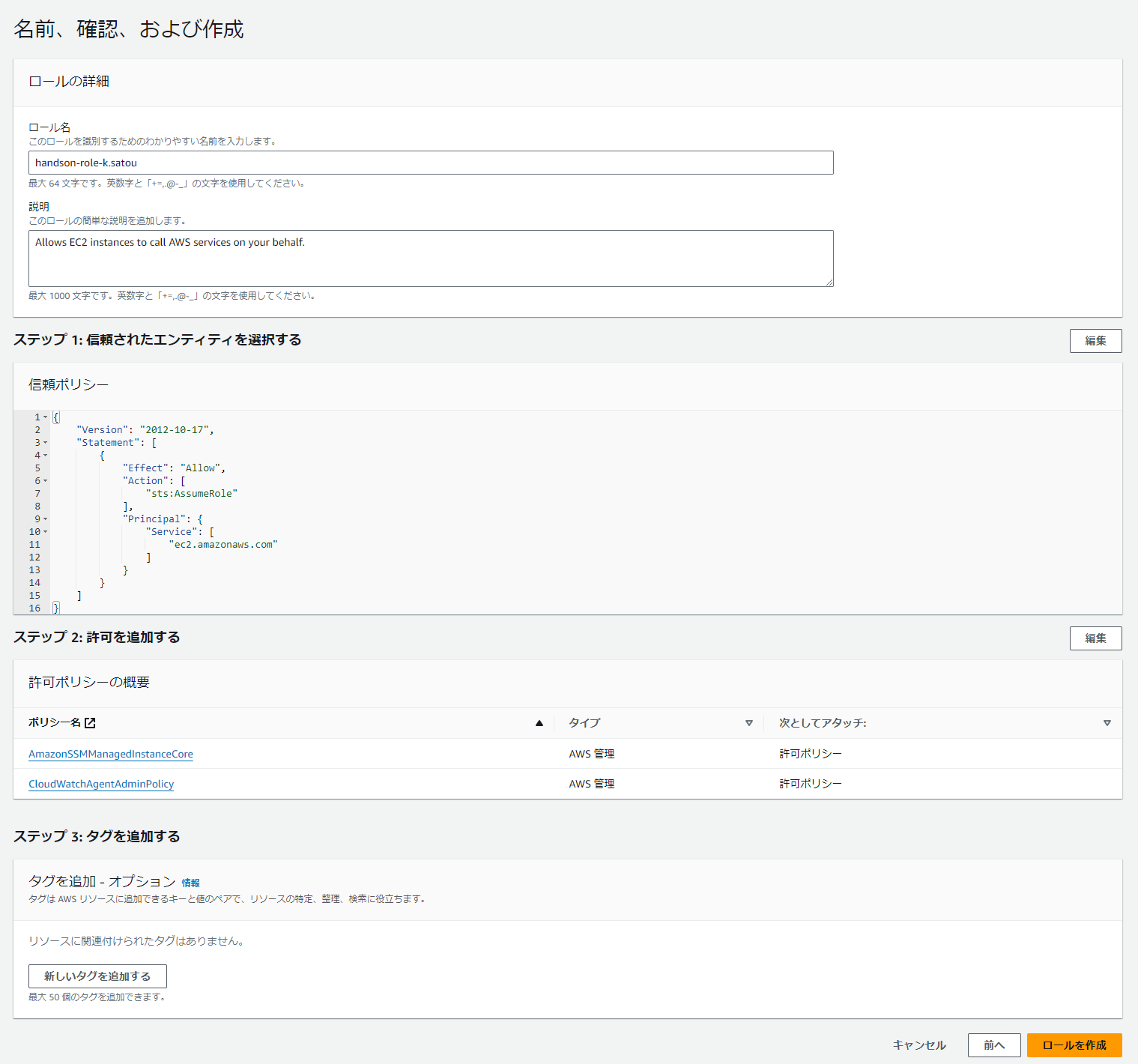The width and height of the screenshot is (1138, 1064).
Task: Click 新しいタグを追加する button
Action: pos(97,976)
